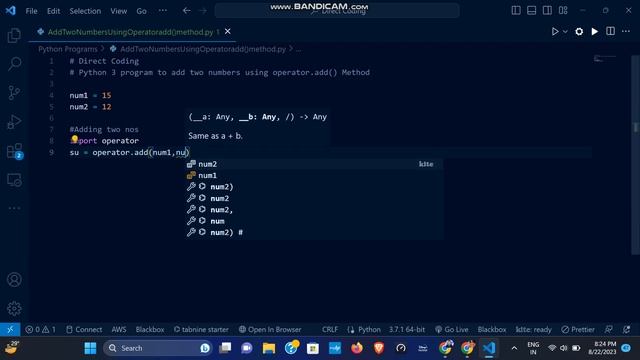Image resolution: width=640 pixels, height=360 pixels.
Task: Expand the run options dropdown arrow
Action: click(565, 31)
